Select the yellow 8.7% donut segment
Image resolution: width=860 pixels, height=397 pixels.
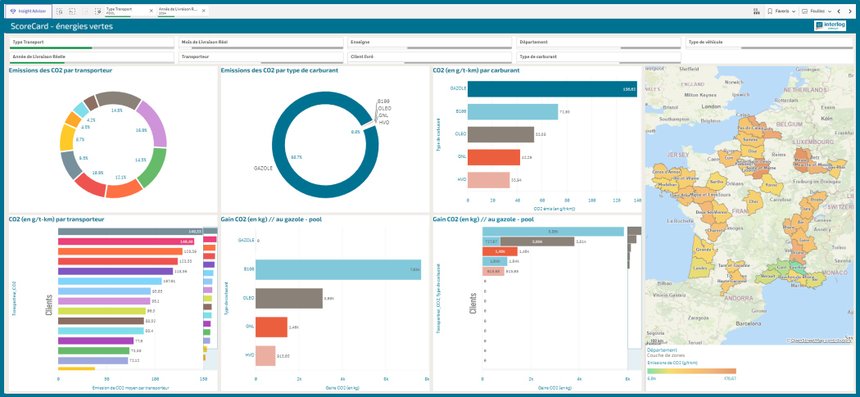click(67, 139)
